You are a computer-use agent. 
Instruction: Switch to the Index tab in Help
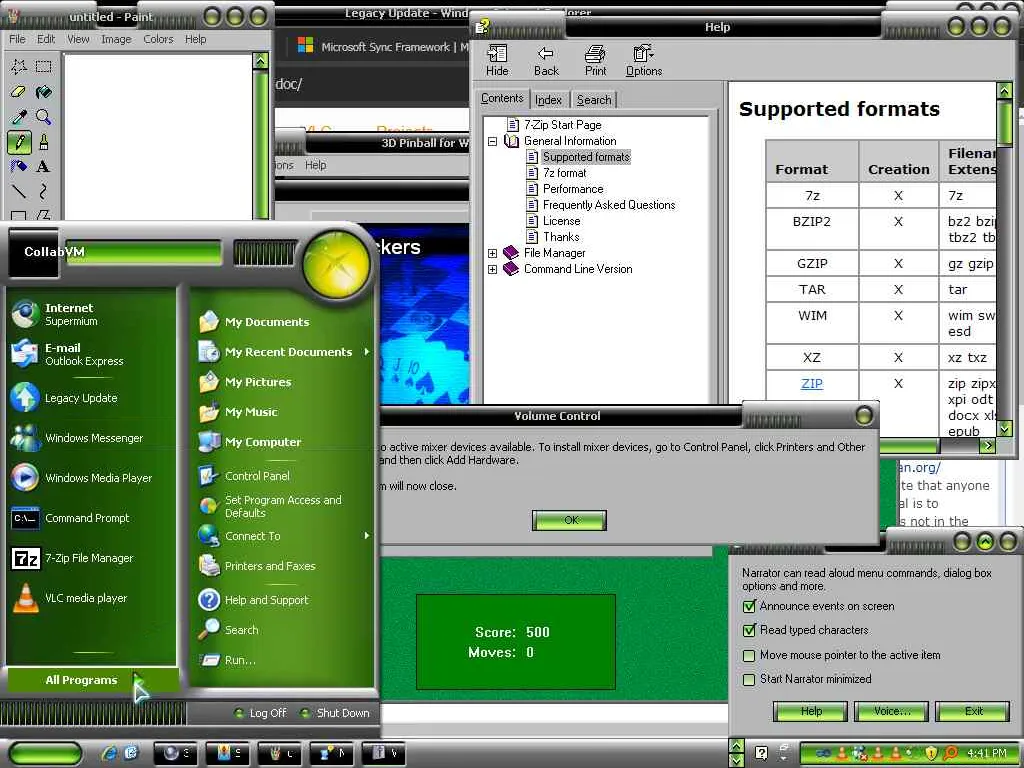point(549,100)
